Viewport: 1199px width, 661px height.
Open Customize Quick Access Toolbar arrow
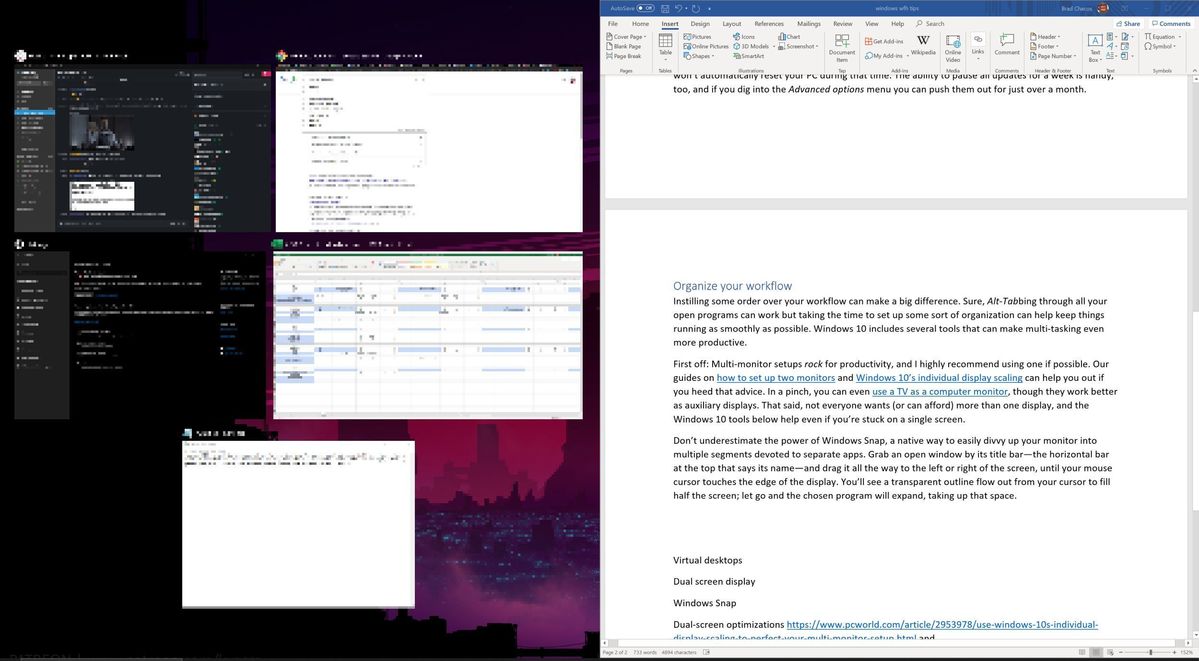(x=710, y=8)
